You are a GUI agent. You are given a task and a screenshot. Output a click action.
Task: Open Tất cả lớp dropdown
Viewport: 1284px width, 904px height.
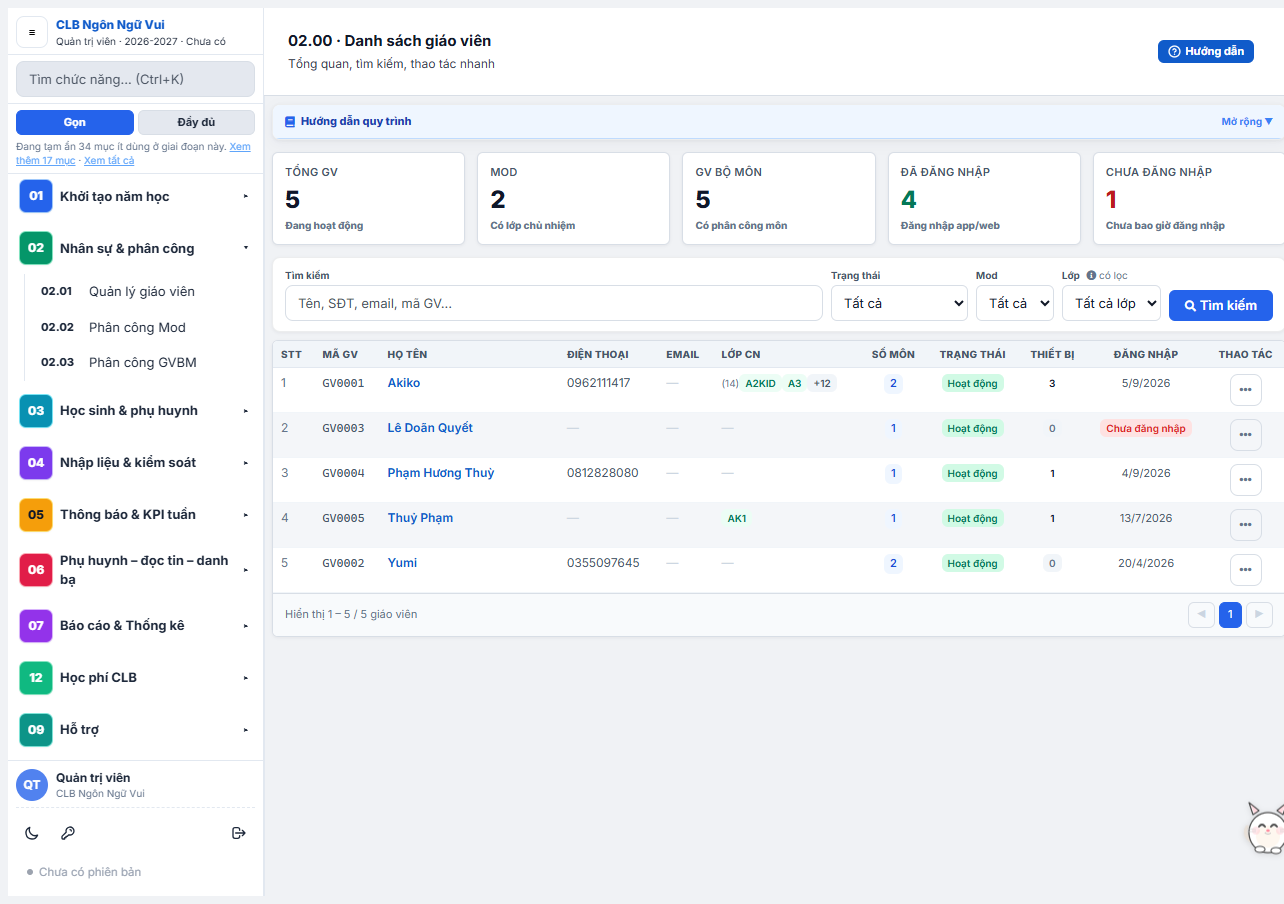pyautogui.click(x=1111, y=303)
